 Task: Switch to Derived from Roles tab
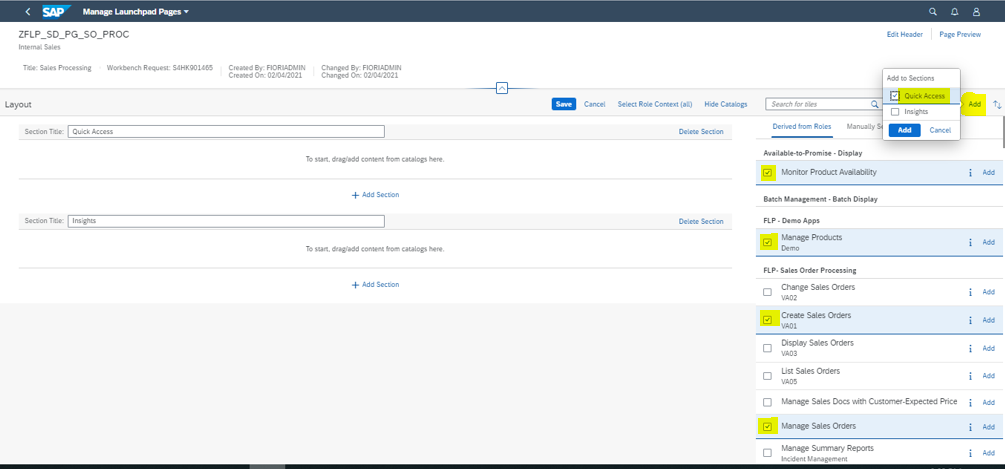click(802, 126)
